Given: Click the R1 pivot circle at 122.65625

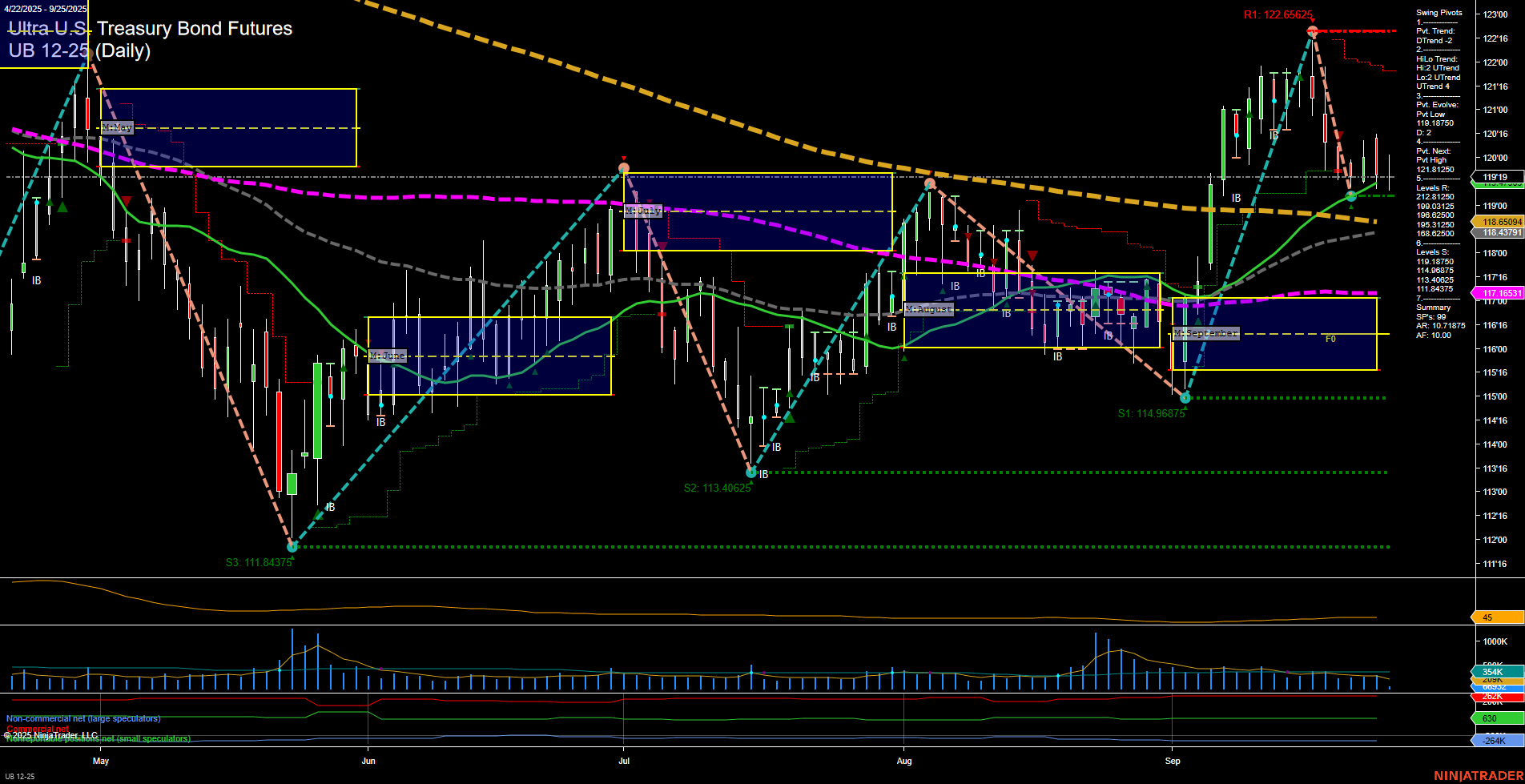Looking at the screenshot, I should pos(1312,30).
